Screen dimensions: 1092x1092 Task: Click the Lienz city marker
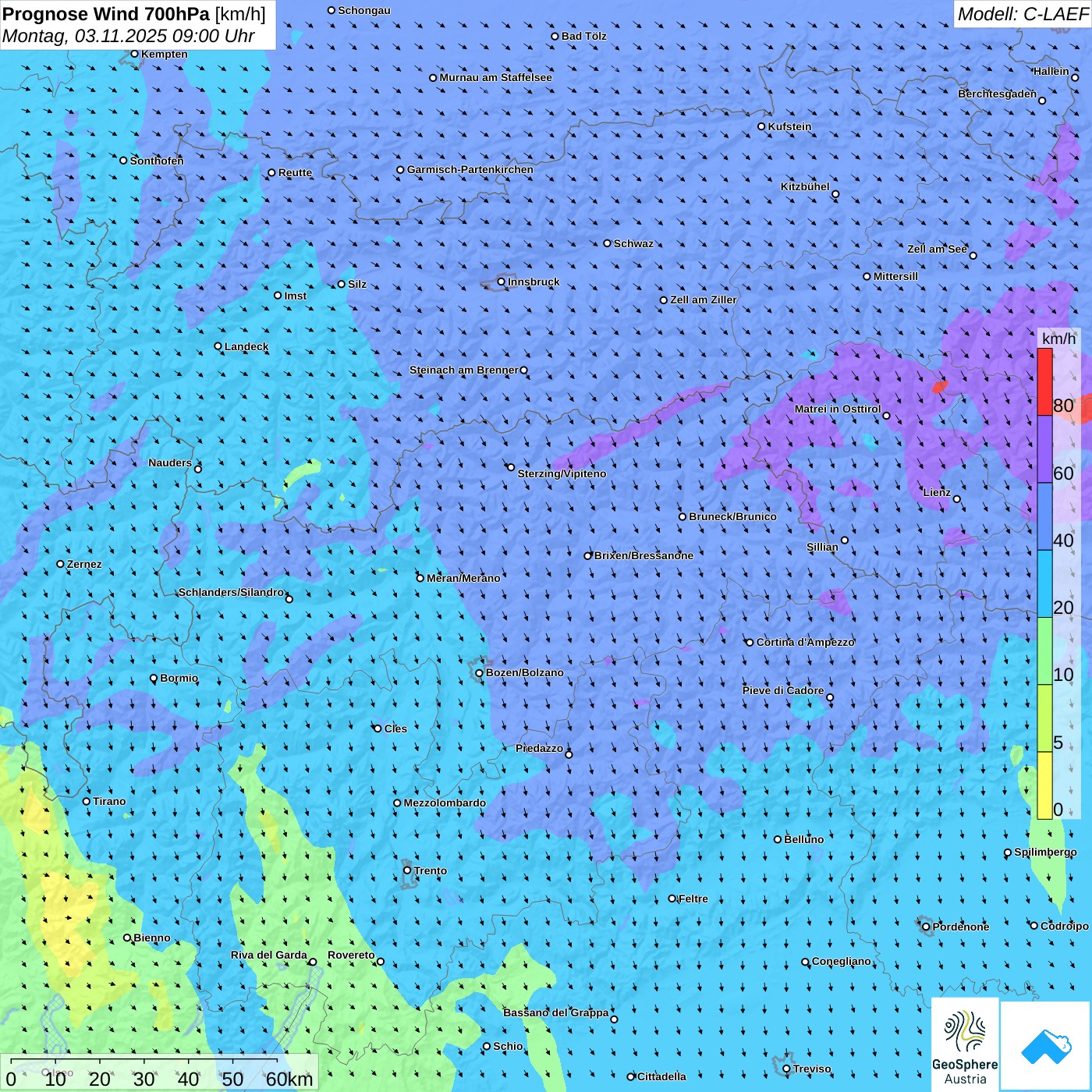click(957, 499)
